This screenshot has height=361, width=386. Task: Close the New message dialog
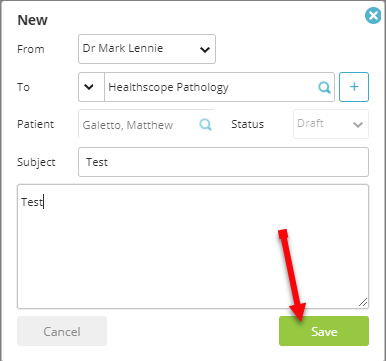click(x=373, y=16)
